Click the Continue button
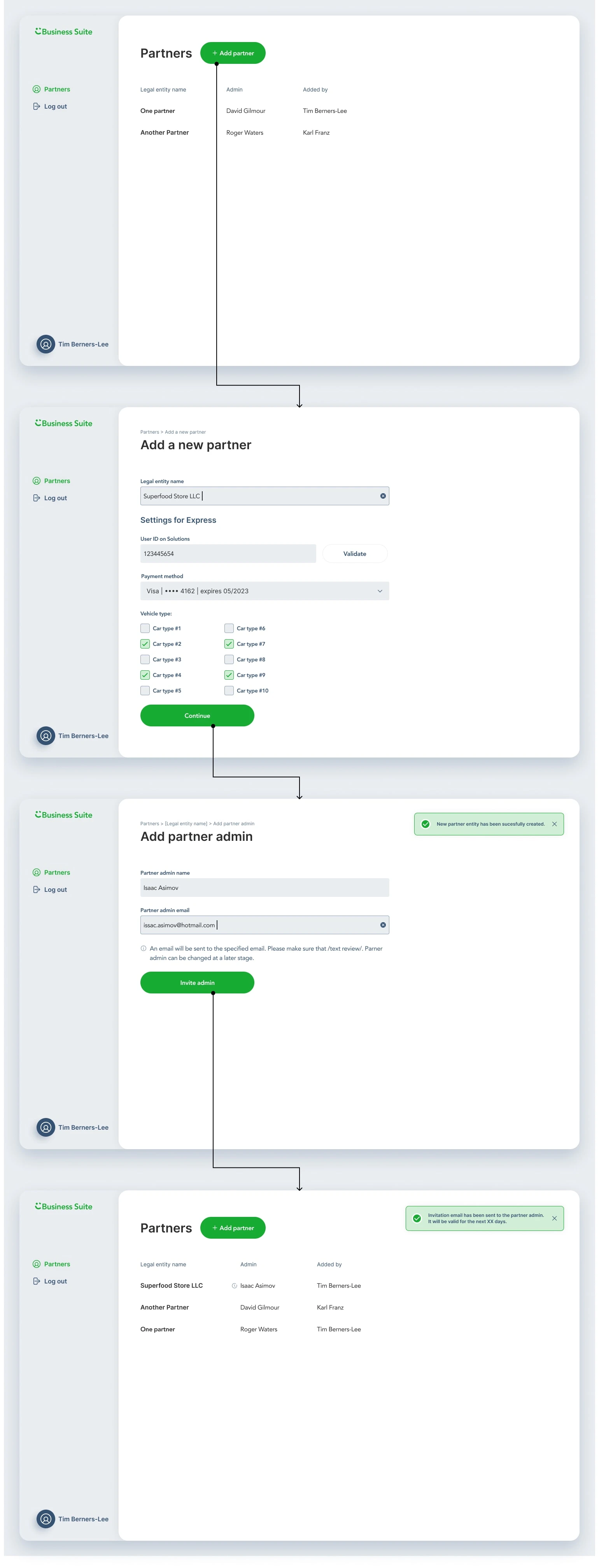The width and height of the screenshot is (599, 1568). tap(197, 716)
